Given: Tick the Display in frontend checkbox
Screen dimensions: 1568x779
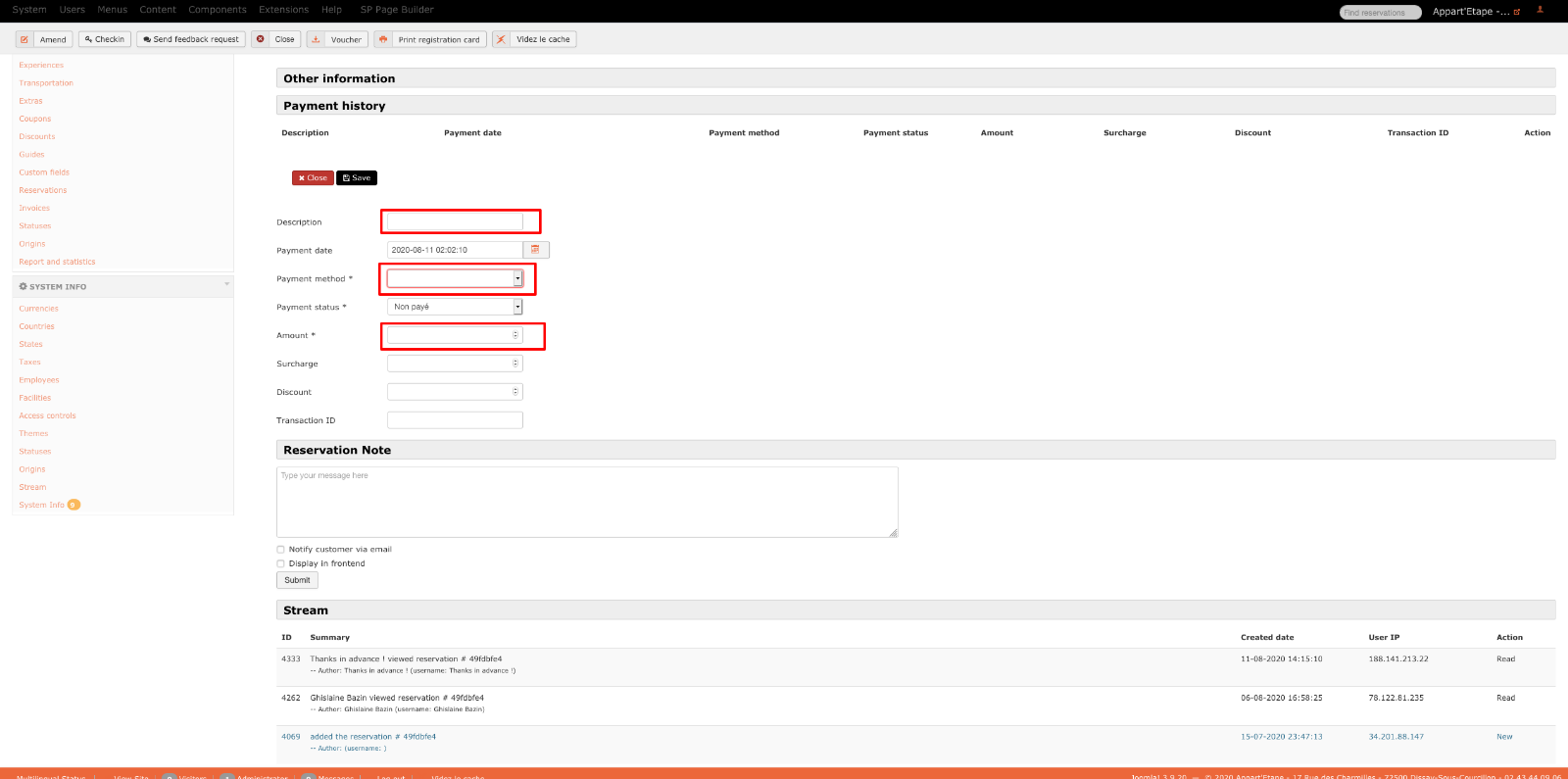Looking at the screenshot, I should pyautogui.click(x=280, y=564).
